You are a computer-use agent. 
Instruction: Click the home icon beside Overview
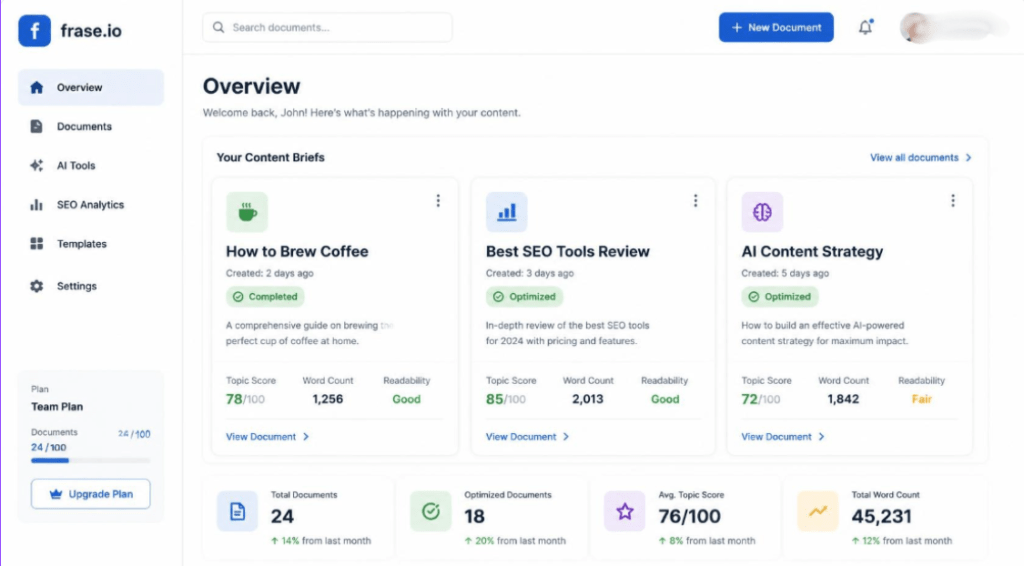point(37,87)
